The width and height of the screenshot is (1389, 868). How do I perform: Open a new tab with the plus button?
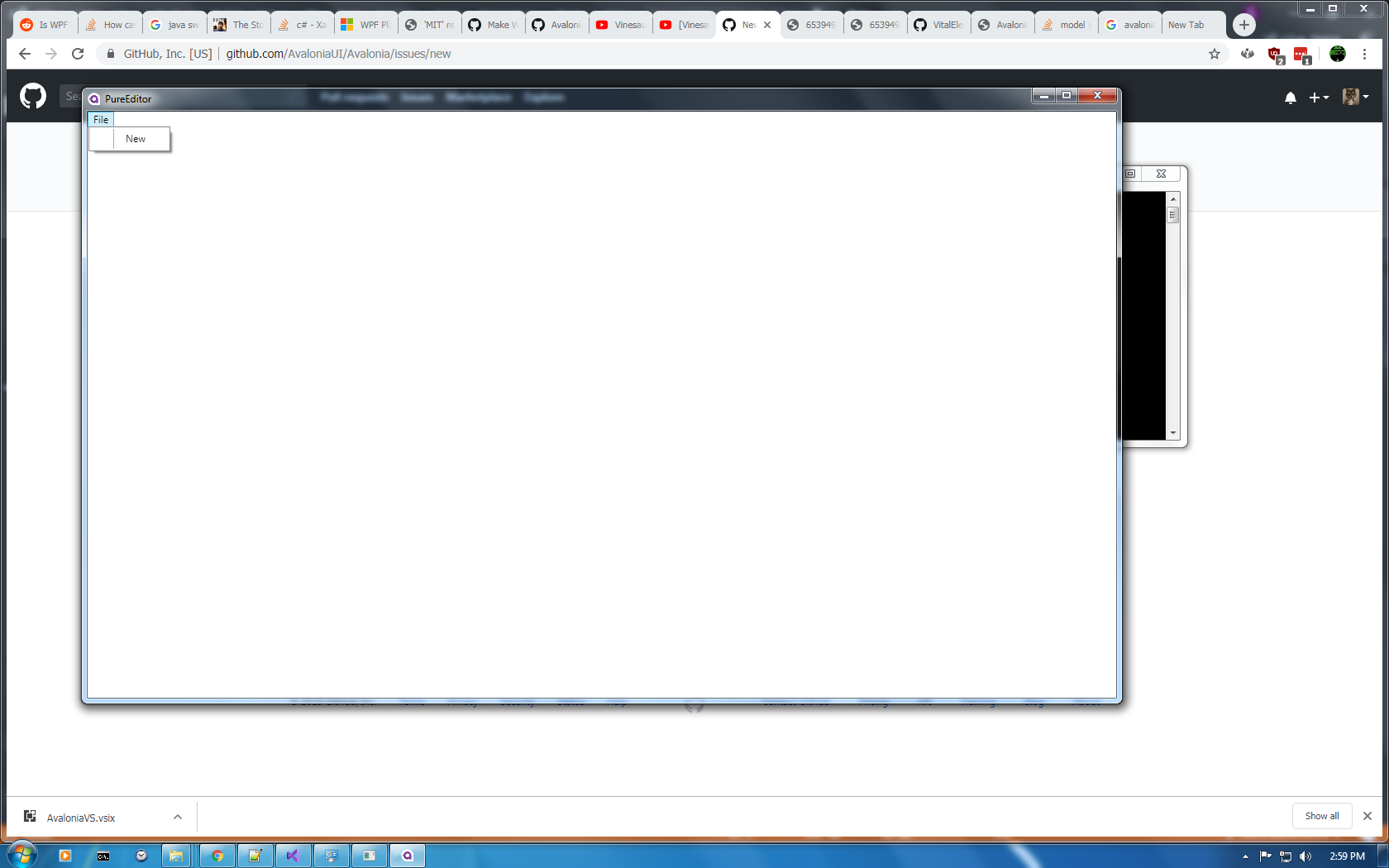(x=1243, y=24)
